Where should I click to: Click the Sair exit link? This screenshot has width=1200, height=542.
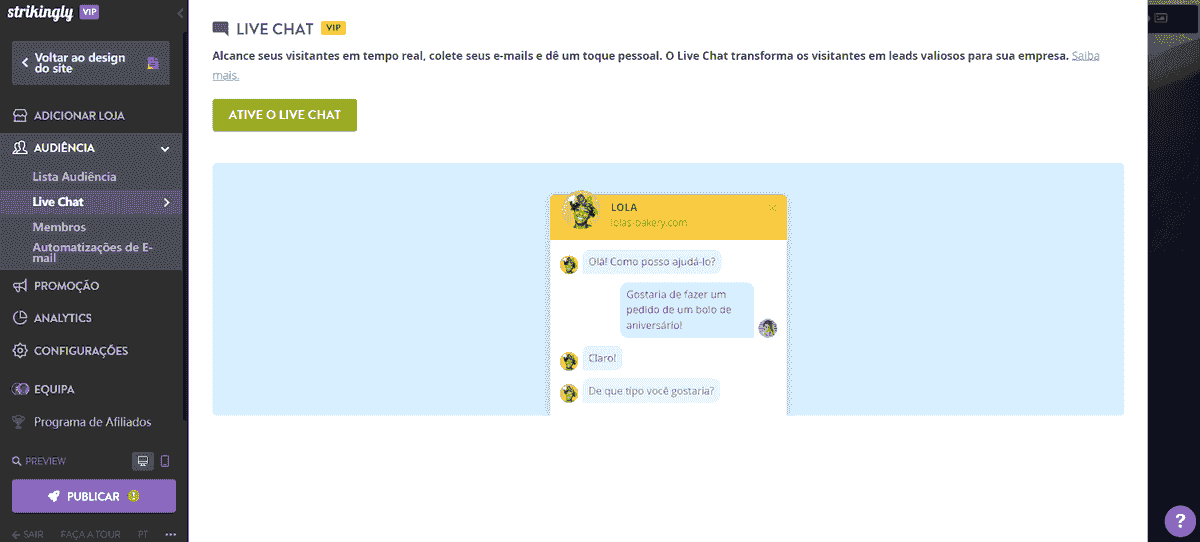[x=30, y=535]
